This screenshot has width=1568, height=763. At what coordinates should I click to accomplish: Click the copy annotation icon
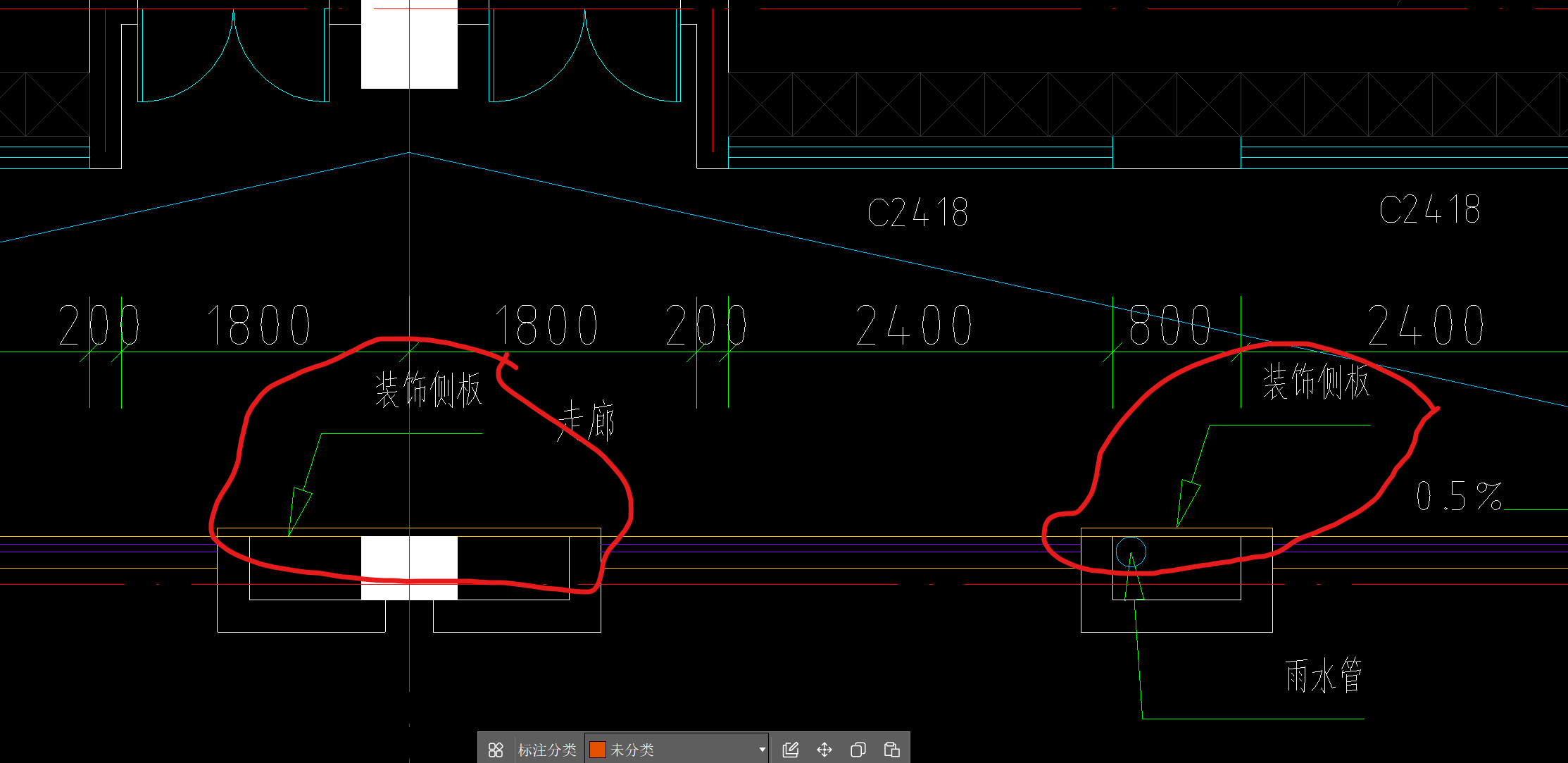[858, 750]
